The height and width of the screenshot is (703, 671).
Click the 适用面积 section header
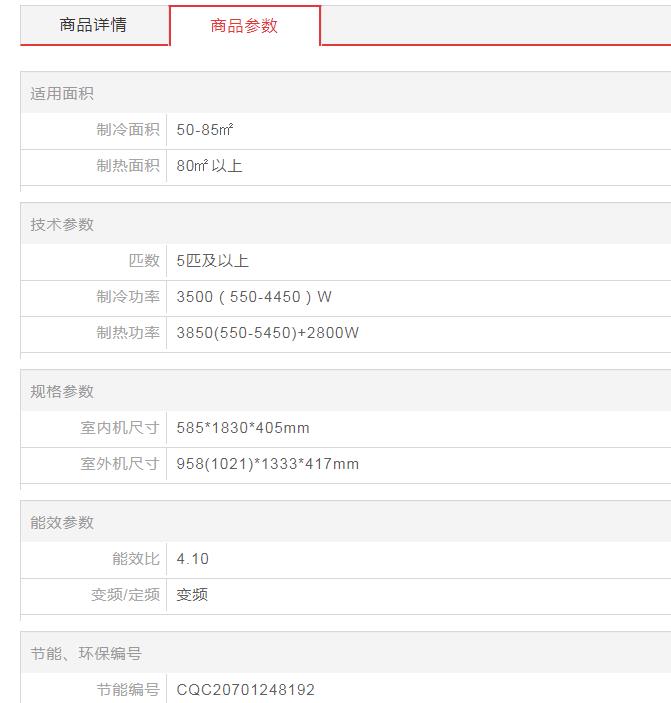[x=62, y=94]
